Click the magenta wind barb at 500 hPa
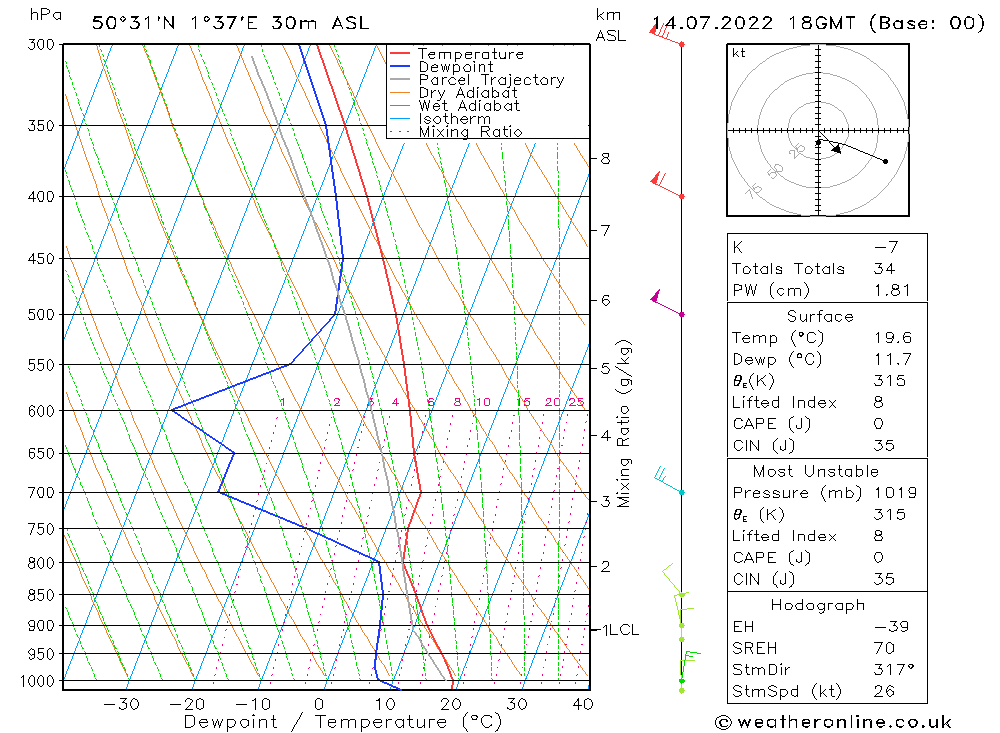This screenshot has width=1000, height=733. (x=666, y=303)
